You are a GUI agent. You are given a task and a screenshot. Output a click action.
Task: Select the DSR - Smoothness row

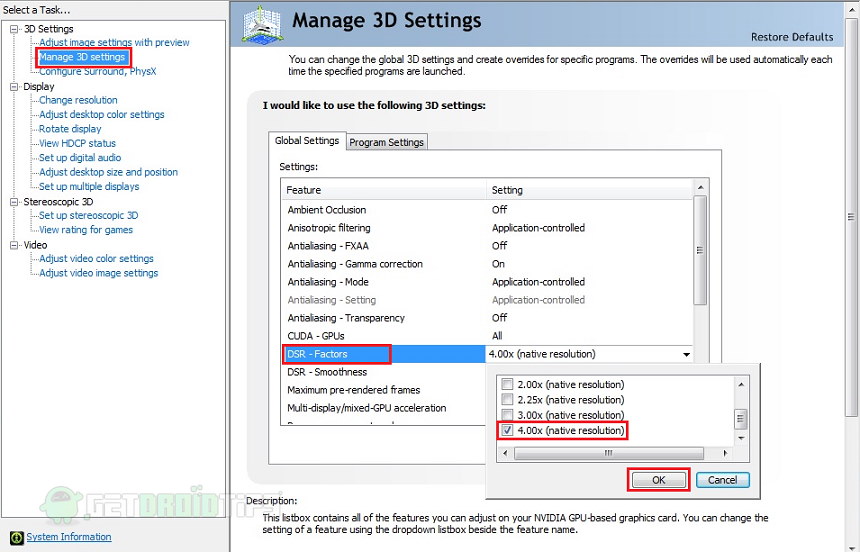[384, 372]
